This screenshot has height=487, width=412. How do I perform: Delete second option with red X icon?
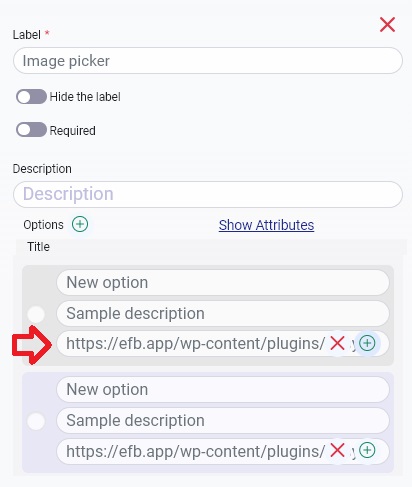click(x=337, y=451)
